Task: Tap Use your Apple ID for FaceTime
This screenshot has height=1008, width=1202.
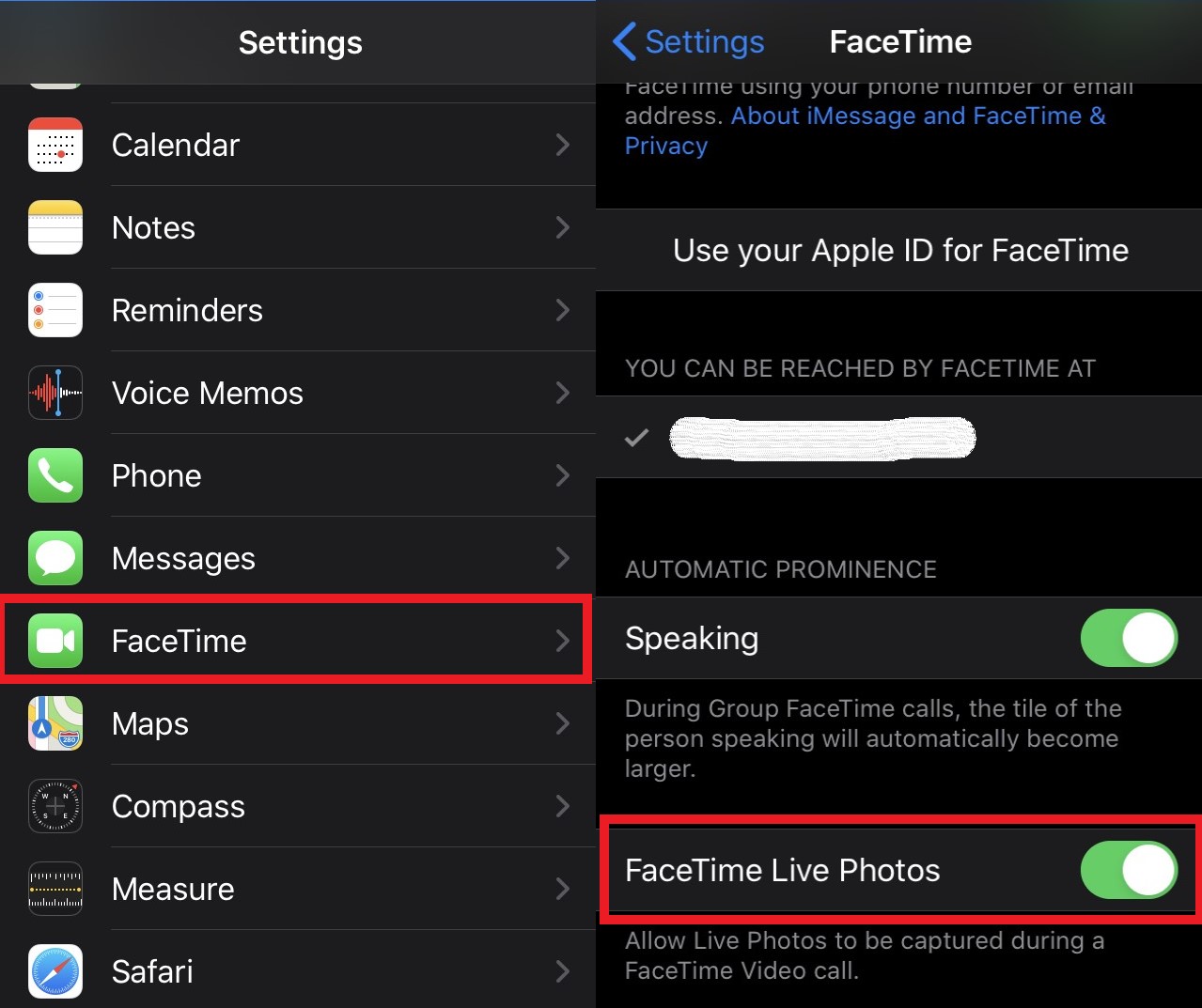Action: tap(900, 250)
